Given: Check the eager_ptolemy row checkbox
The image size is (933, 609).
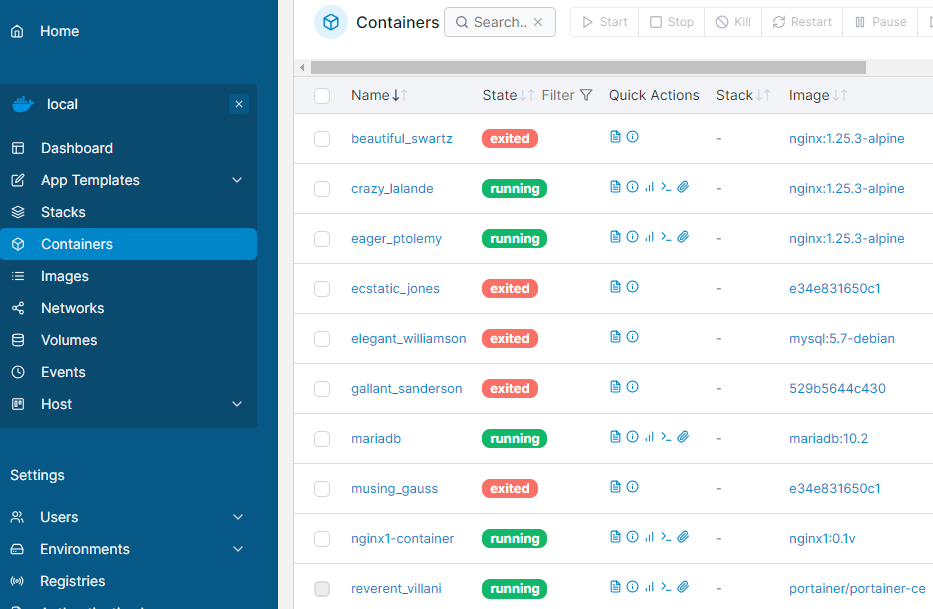Looking at the screenshot, I should (322, 239).
